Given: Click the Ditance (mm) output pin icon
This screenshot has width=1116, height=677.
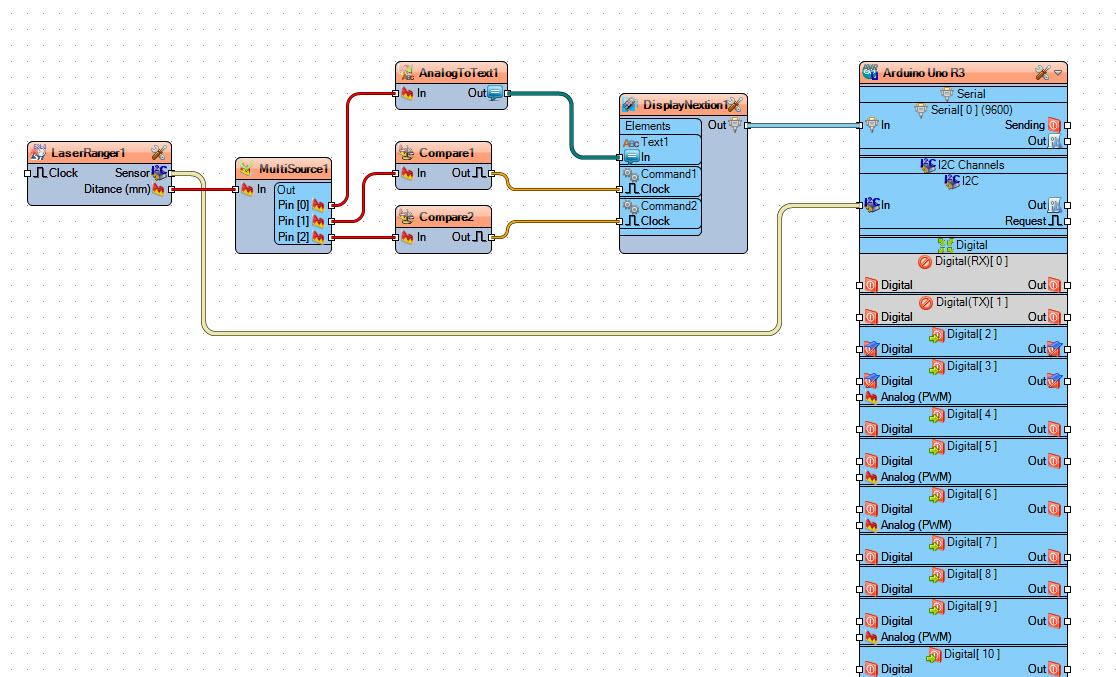Looking at the screenshot, I should (x=159, y=189).
